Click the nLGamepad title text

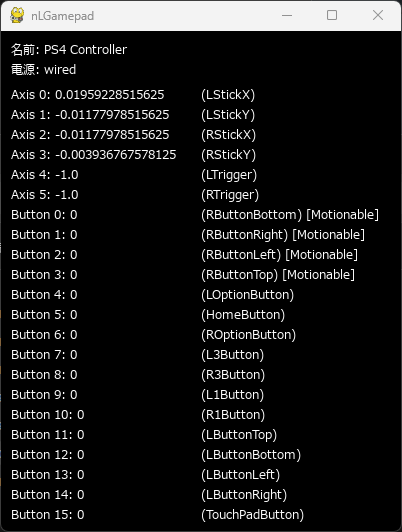[62, 16]
